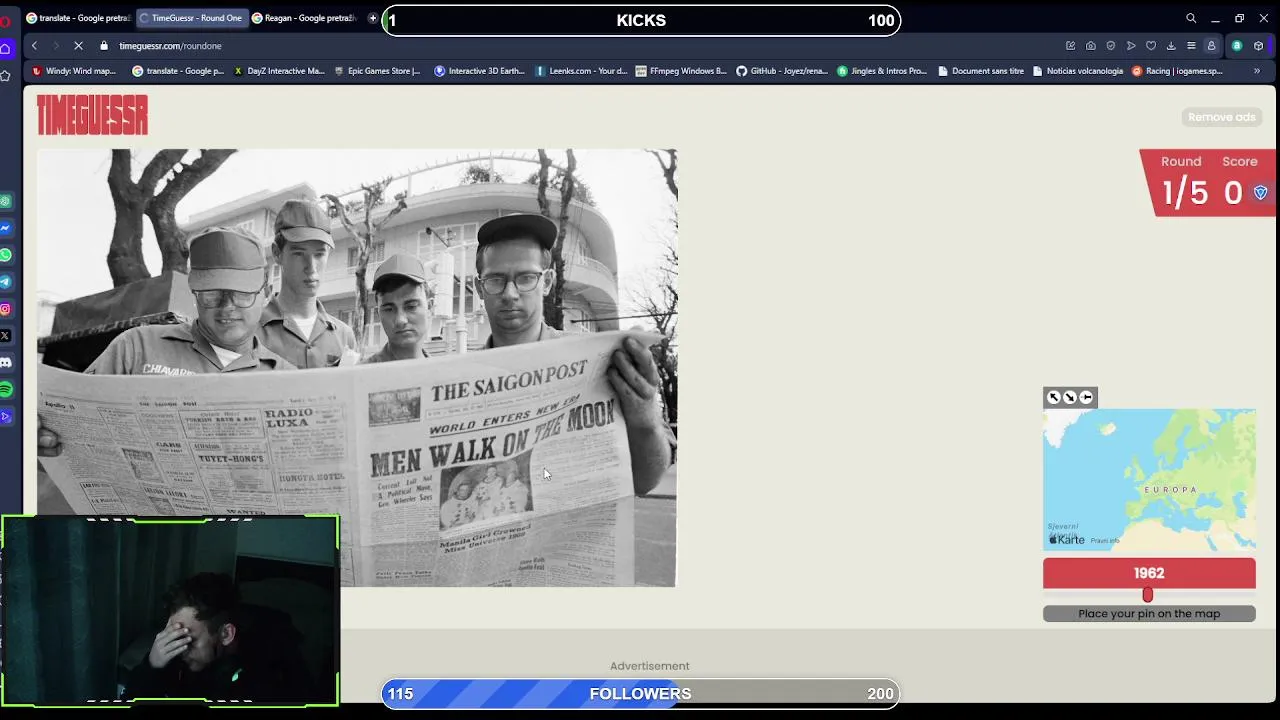Open the Opera menu logo
1280x720 pixels.
point(6,20)
